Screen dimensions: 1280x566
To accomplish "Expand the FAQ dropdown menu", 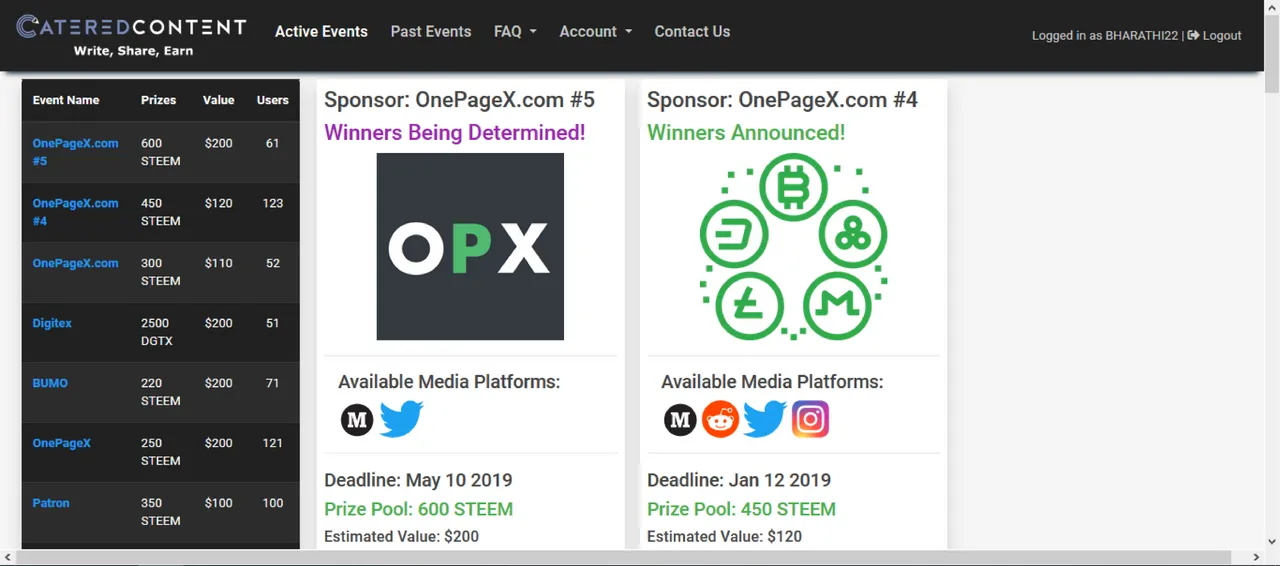I will click(x=515, y=31).
